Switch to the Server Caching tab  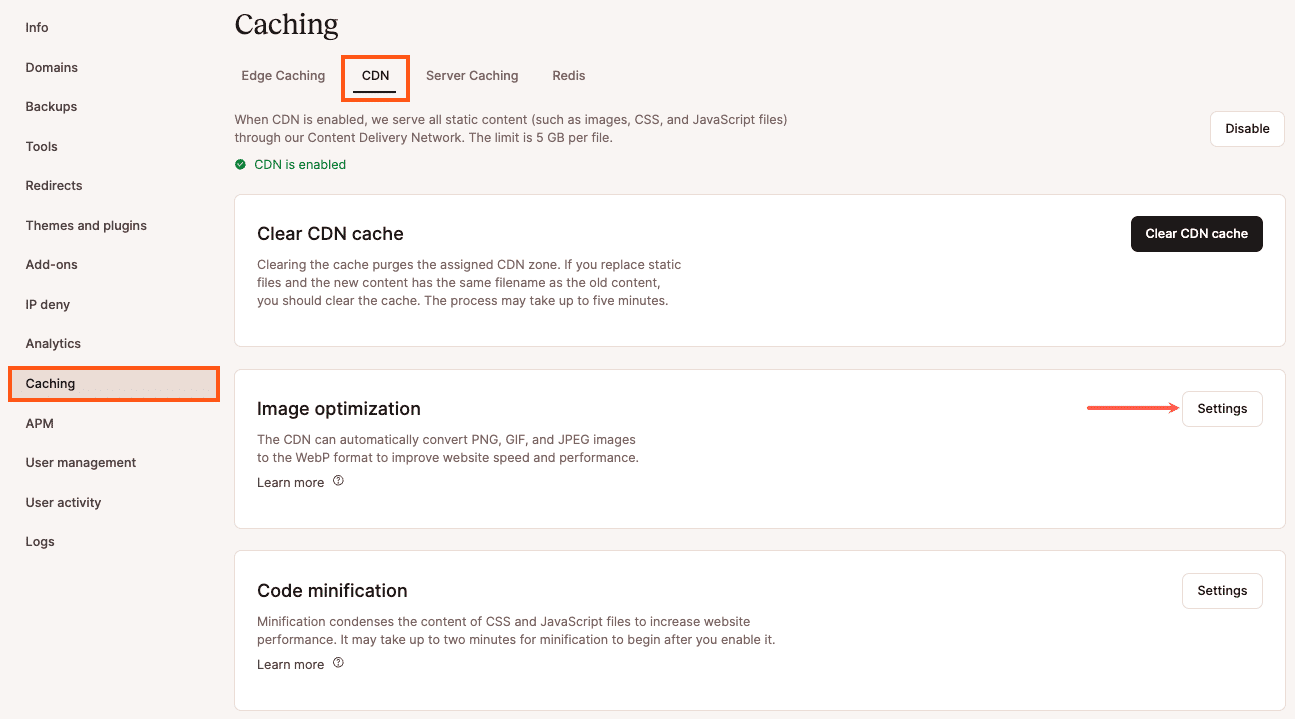[x=472, y=76]
